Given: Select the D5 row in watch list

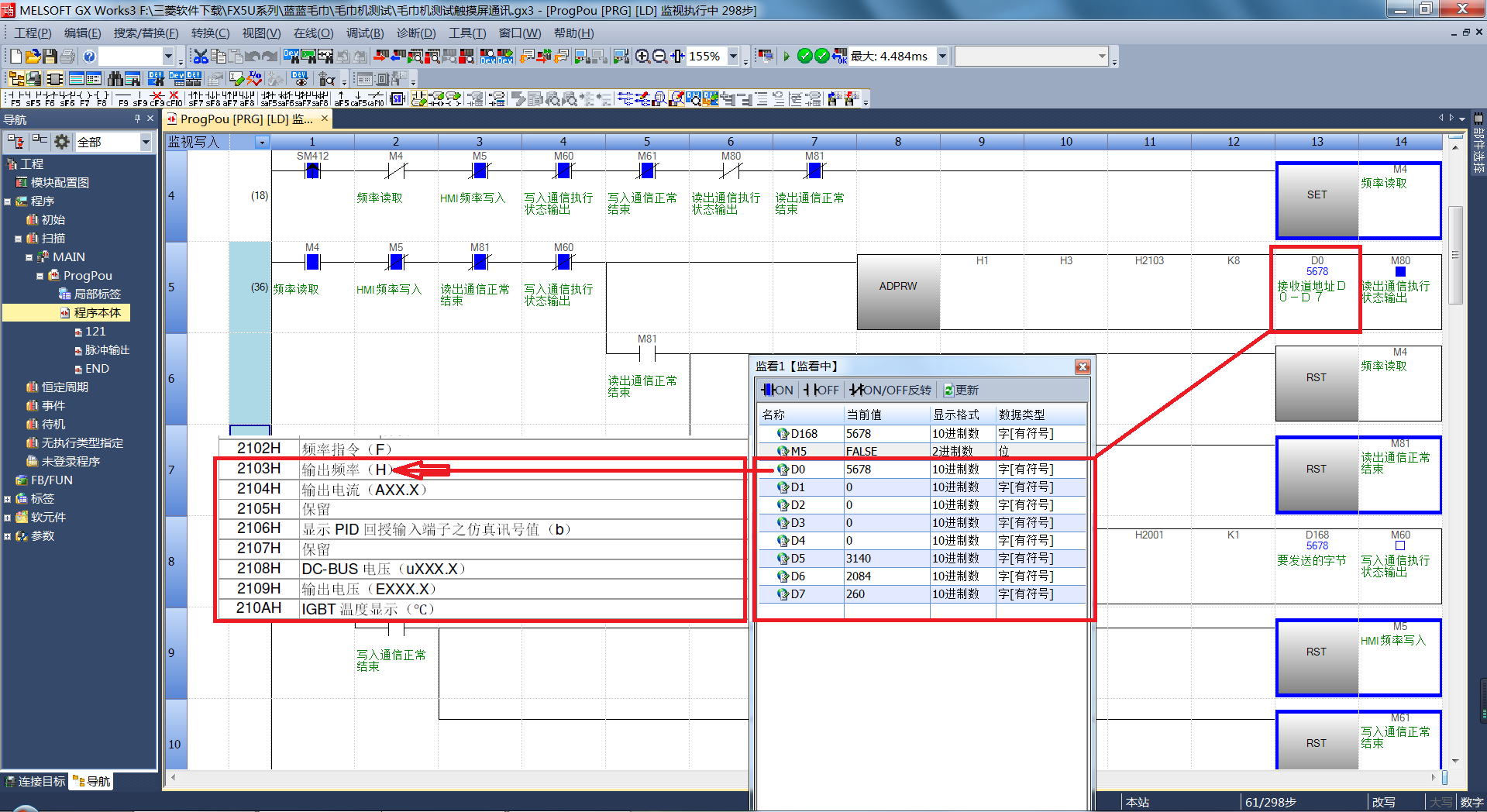Looking at the screenshot, I should pos(797,559).
